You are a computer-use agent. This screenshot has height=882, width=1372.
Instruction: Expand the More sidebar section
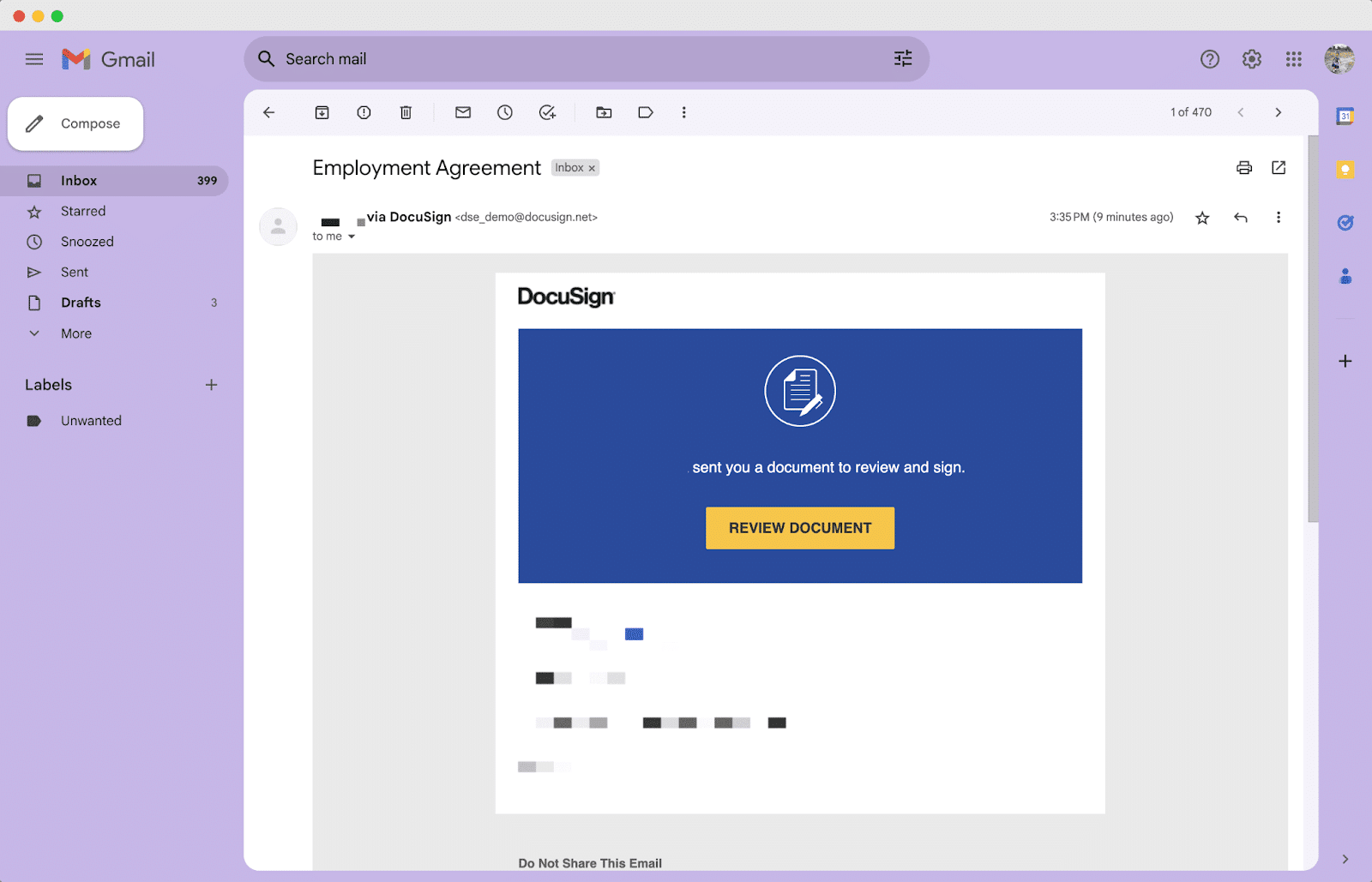[x=76, y=333]
